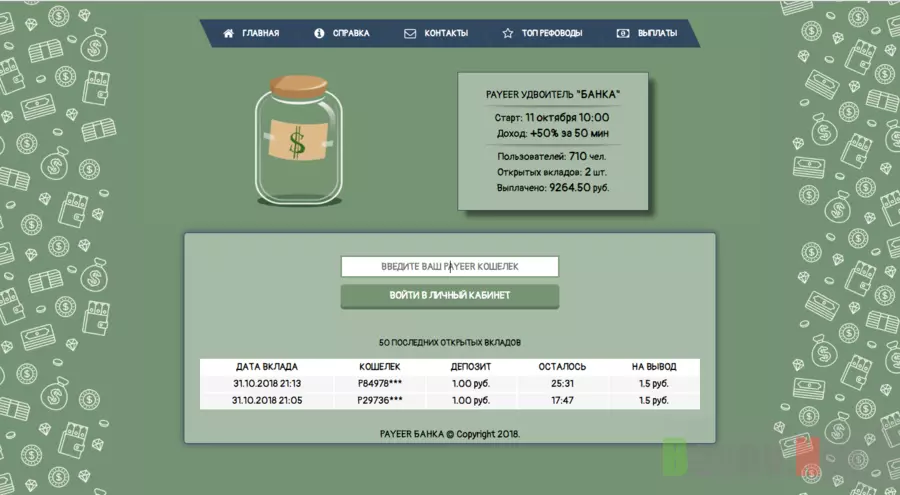Click the НА ВЫВОД column header
The height and width of the screenshot is (495, 900).
click(x=654, y=366)
